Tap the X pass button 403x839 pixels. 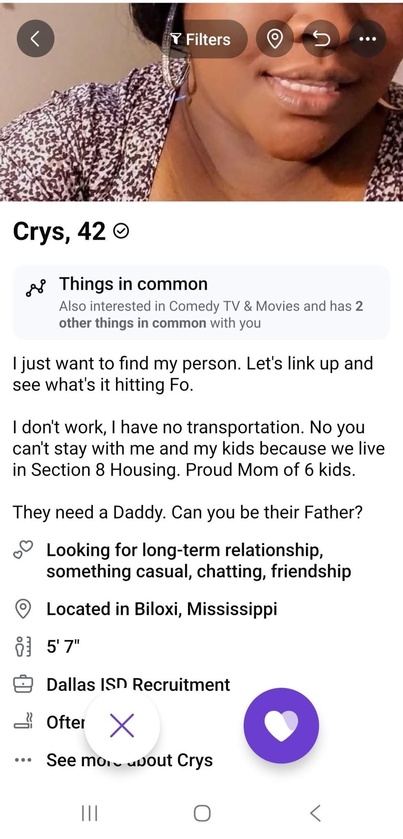(122, 726)
